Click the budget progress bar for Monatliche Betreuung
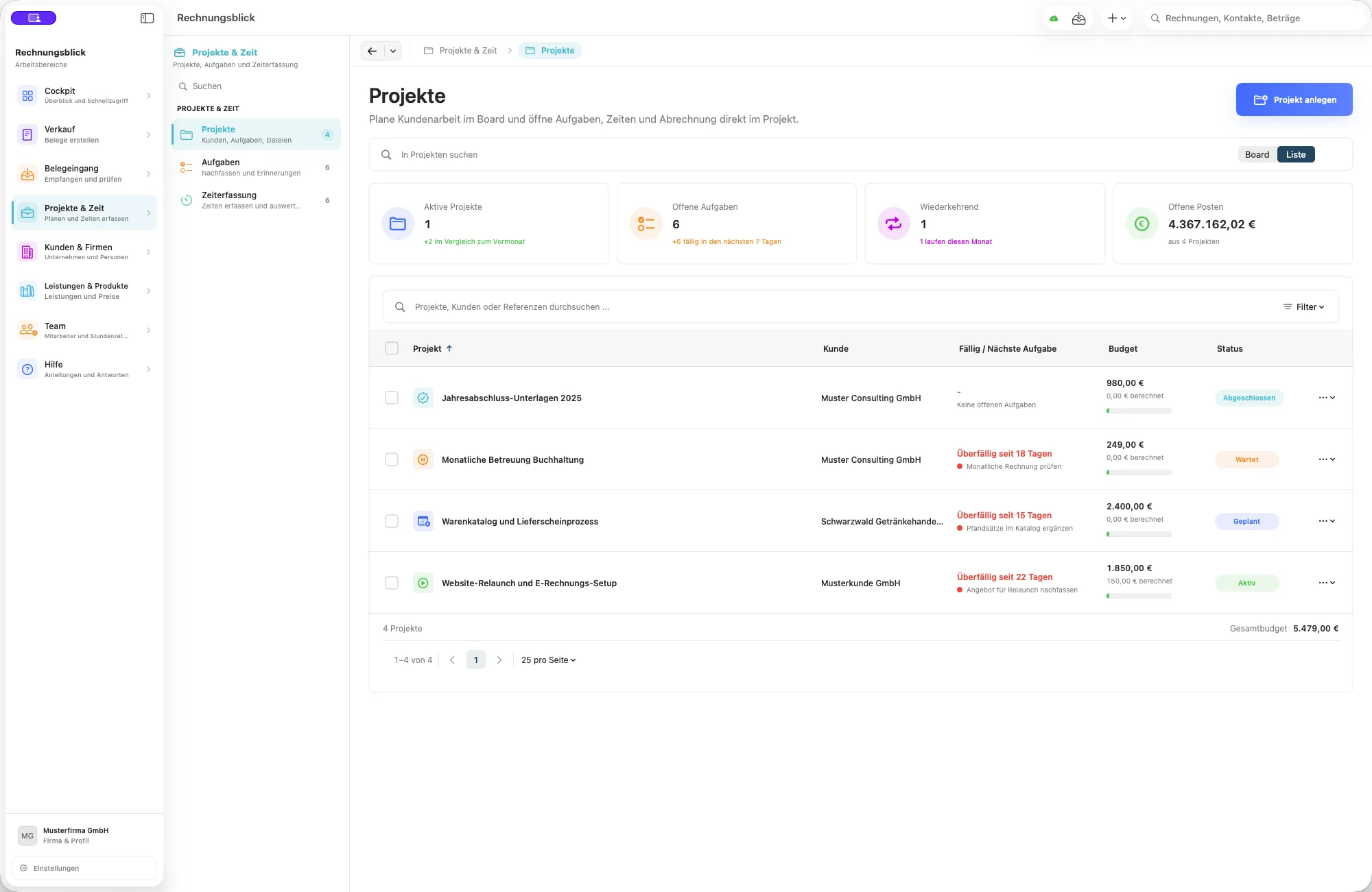Image resolution: width=1372 pixels, height=892 pixels. pyautogui.click(x=1139, y=472)
